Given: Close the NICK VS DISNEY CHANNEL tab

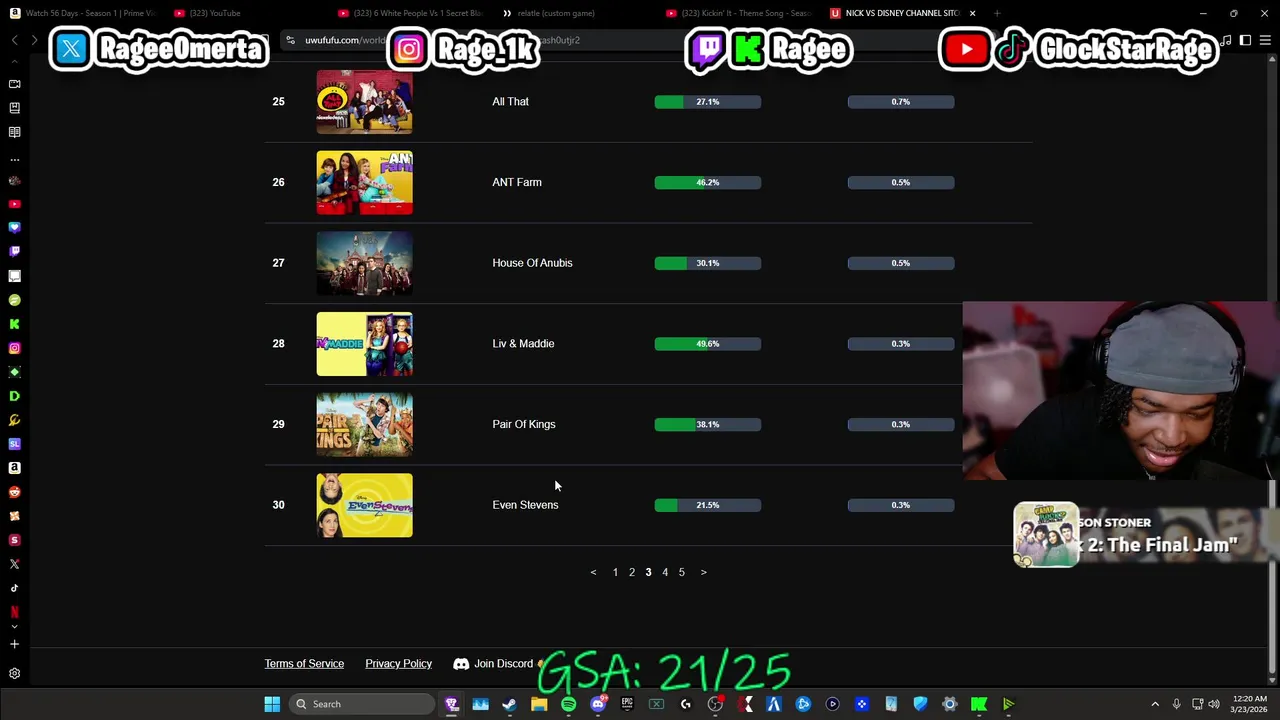Looking at the screenshot, I should pyautogui.click(x=972, y=13).
